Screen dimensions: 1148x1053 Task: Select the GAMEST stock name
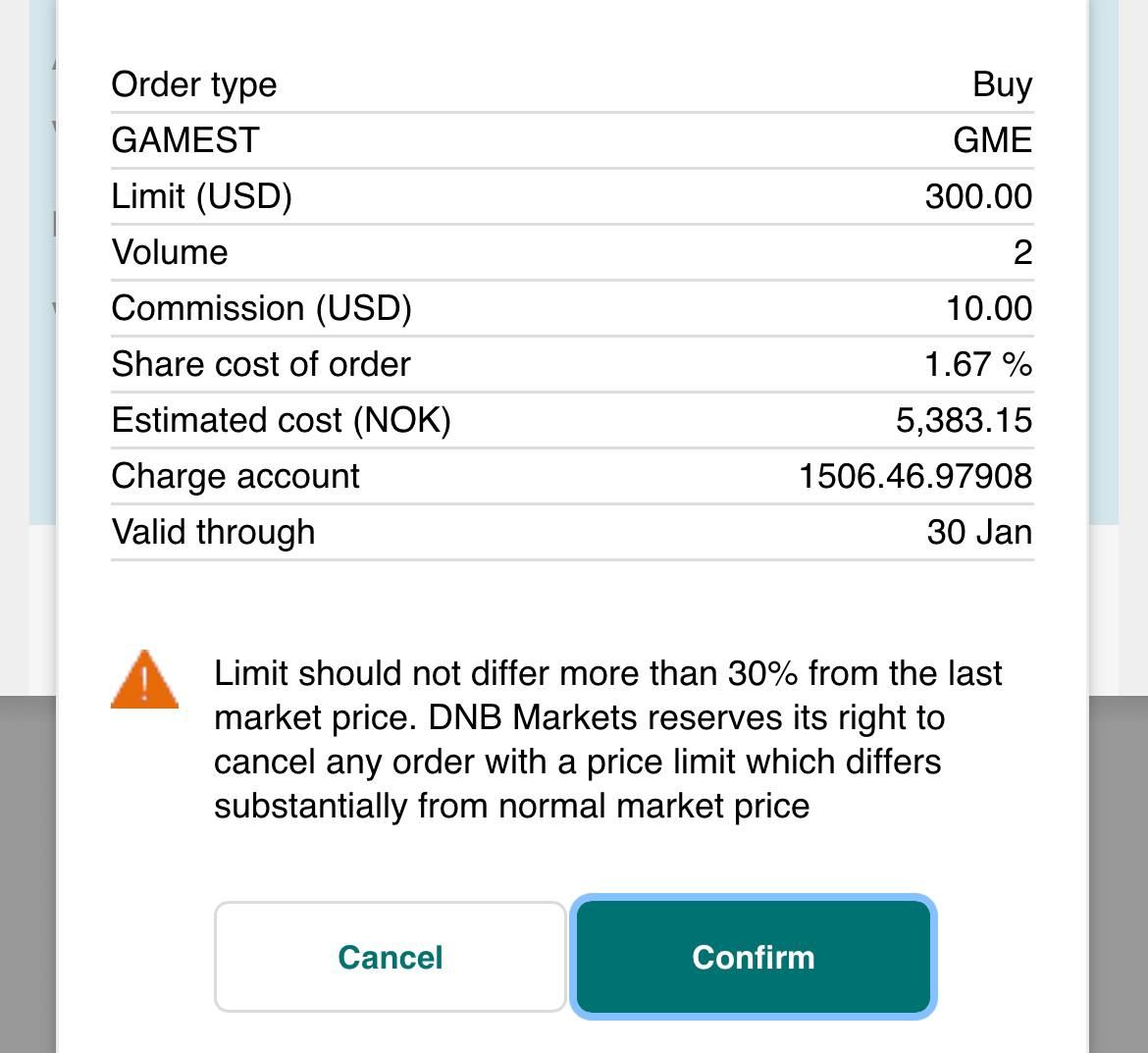pyautogui.click(x=185, y=140)
